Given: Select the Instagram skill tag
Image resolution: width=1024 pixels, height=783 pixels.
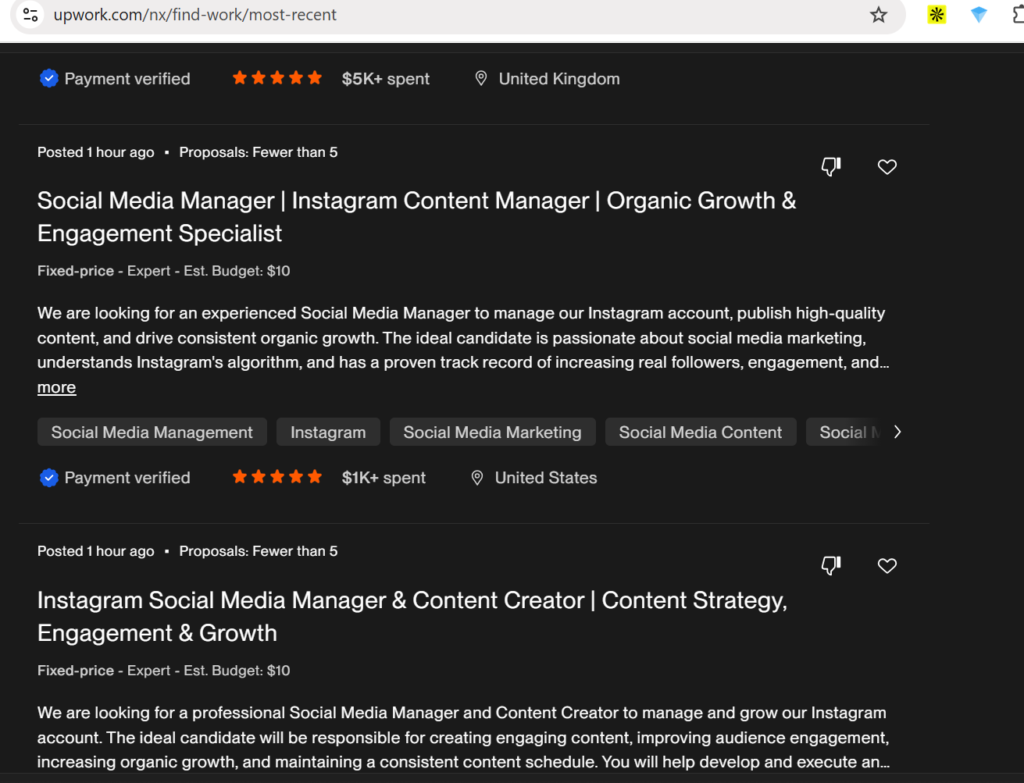Looking at the screenshot, I should [328, 432].
